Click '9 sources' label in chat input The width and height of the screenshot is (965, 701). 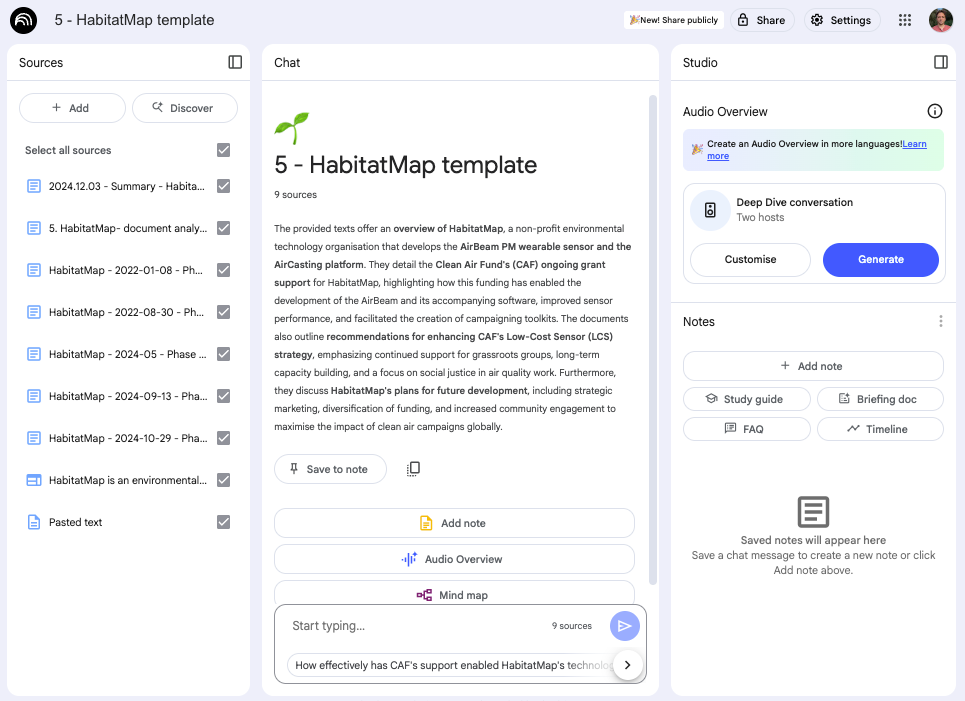click(x=572, y=626)
